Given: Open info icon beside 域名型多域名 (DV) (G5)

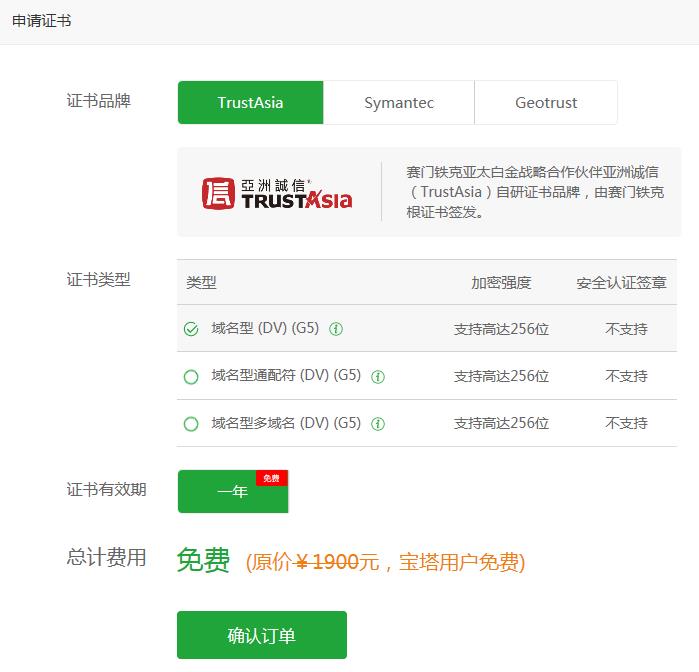Looking at the screenshot, I should (x=378, y=424).
